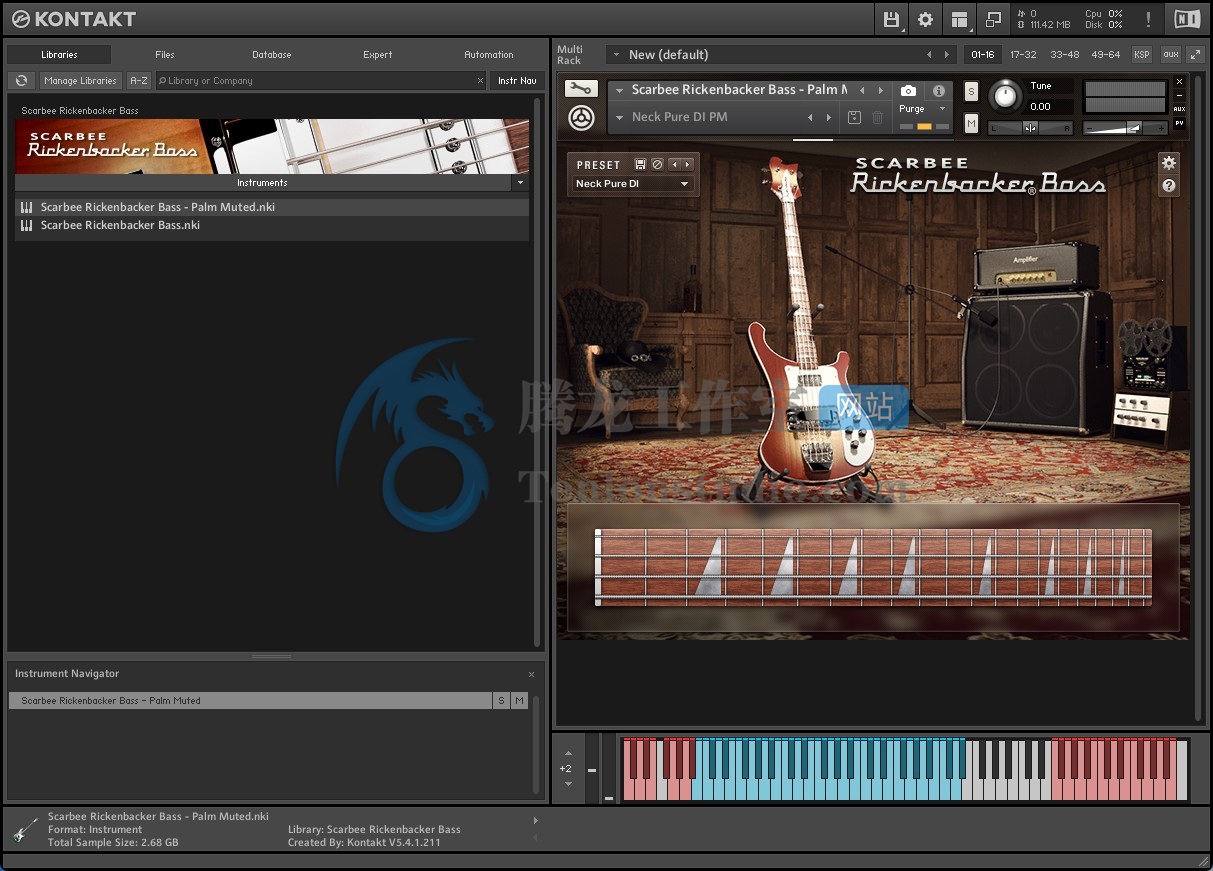Remove the instrument from rack with X
The width and height of the screenshot is (1213, 871).
click(x=1179, y=82)
